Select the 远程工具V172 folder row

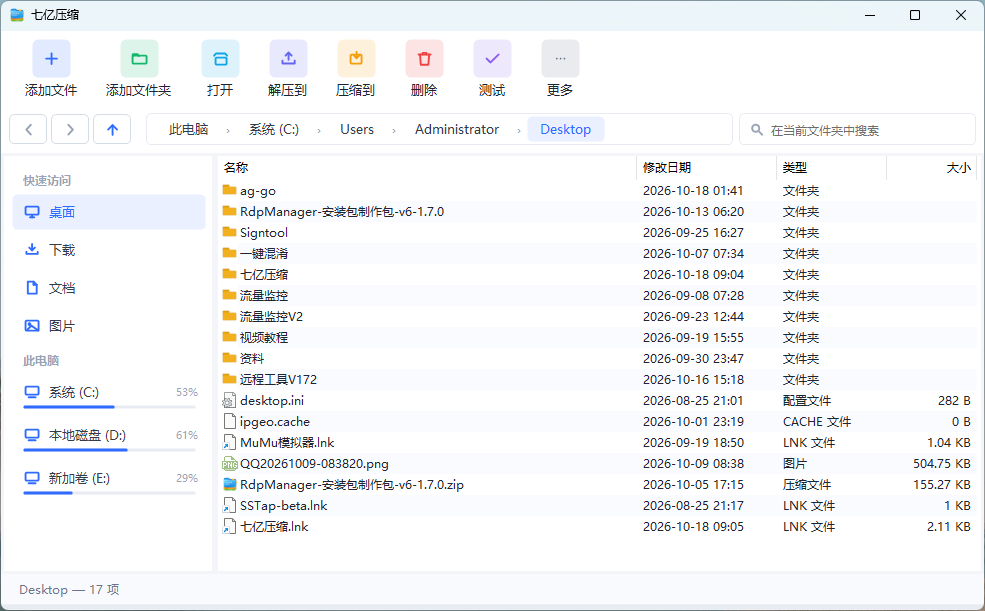(597, 379)
